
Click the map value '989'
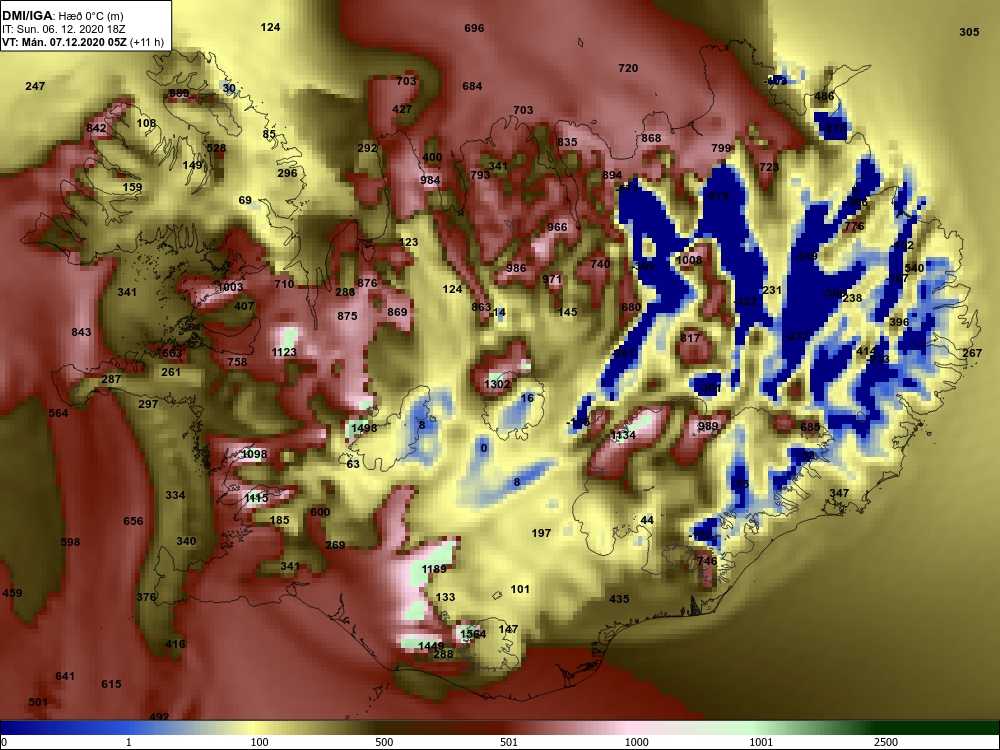tap(708, 426)
